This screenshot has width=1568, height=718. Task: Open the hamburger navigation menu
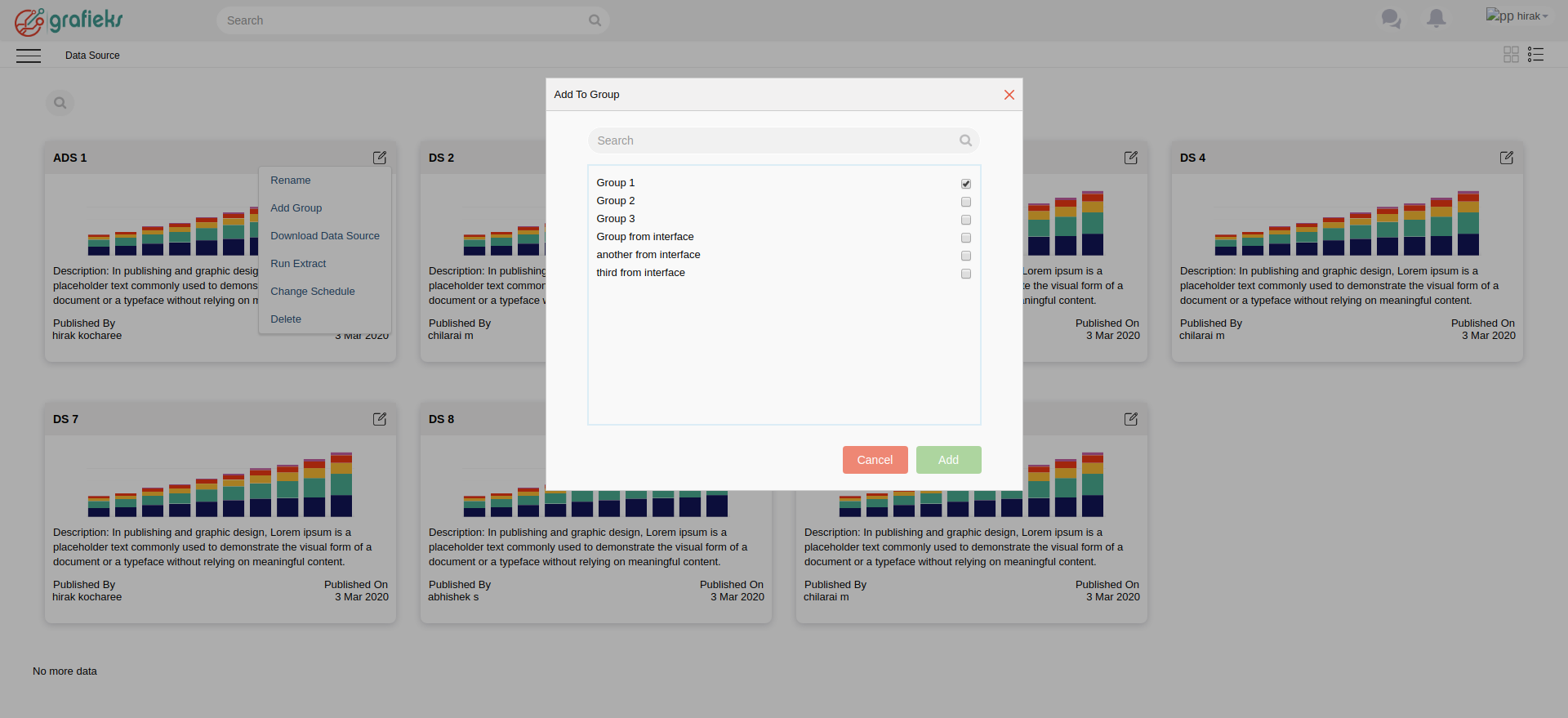(x=29, y=56)
